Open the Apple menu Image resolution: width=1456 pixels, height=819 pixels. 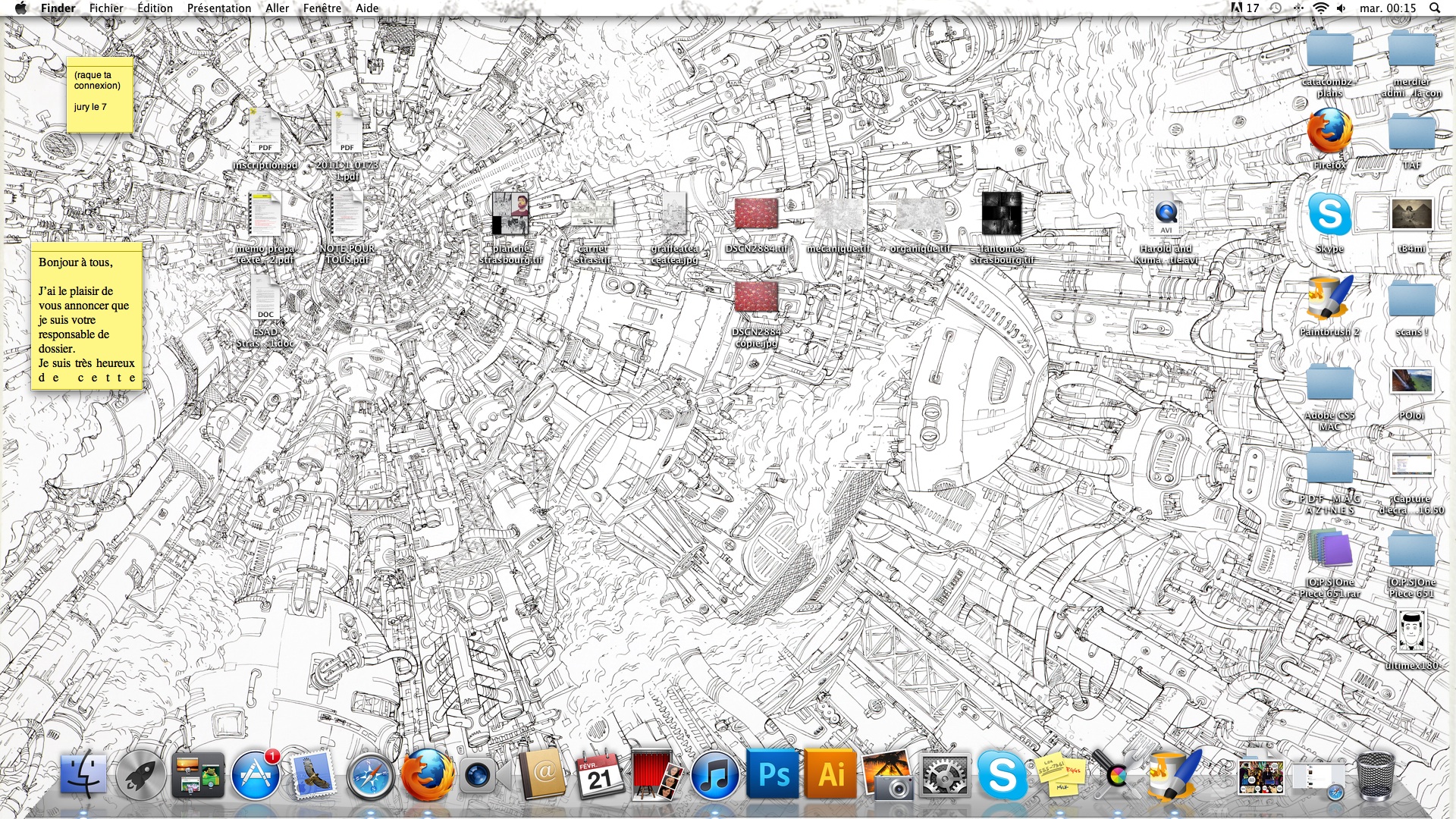[x=20, y=8]
